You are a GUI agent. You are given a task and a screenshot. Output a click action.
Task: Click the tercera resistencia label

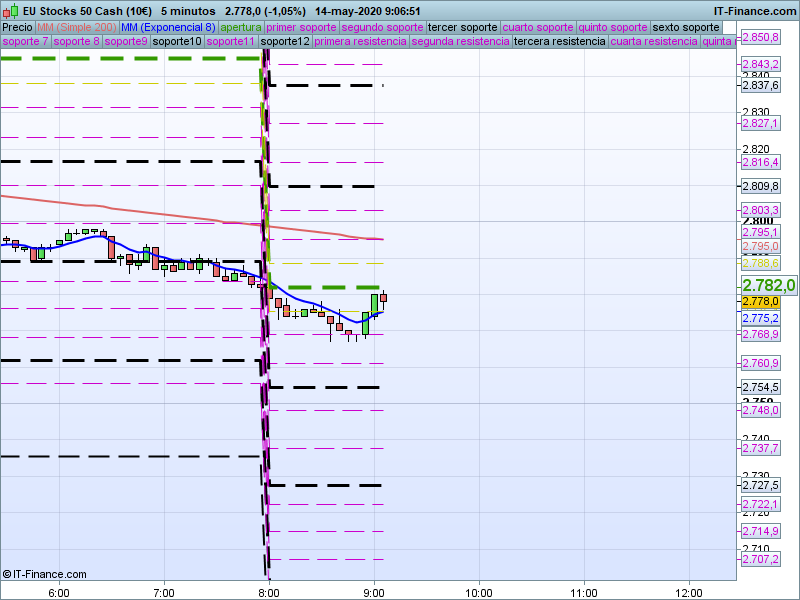point(560,41)
